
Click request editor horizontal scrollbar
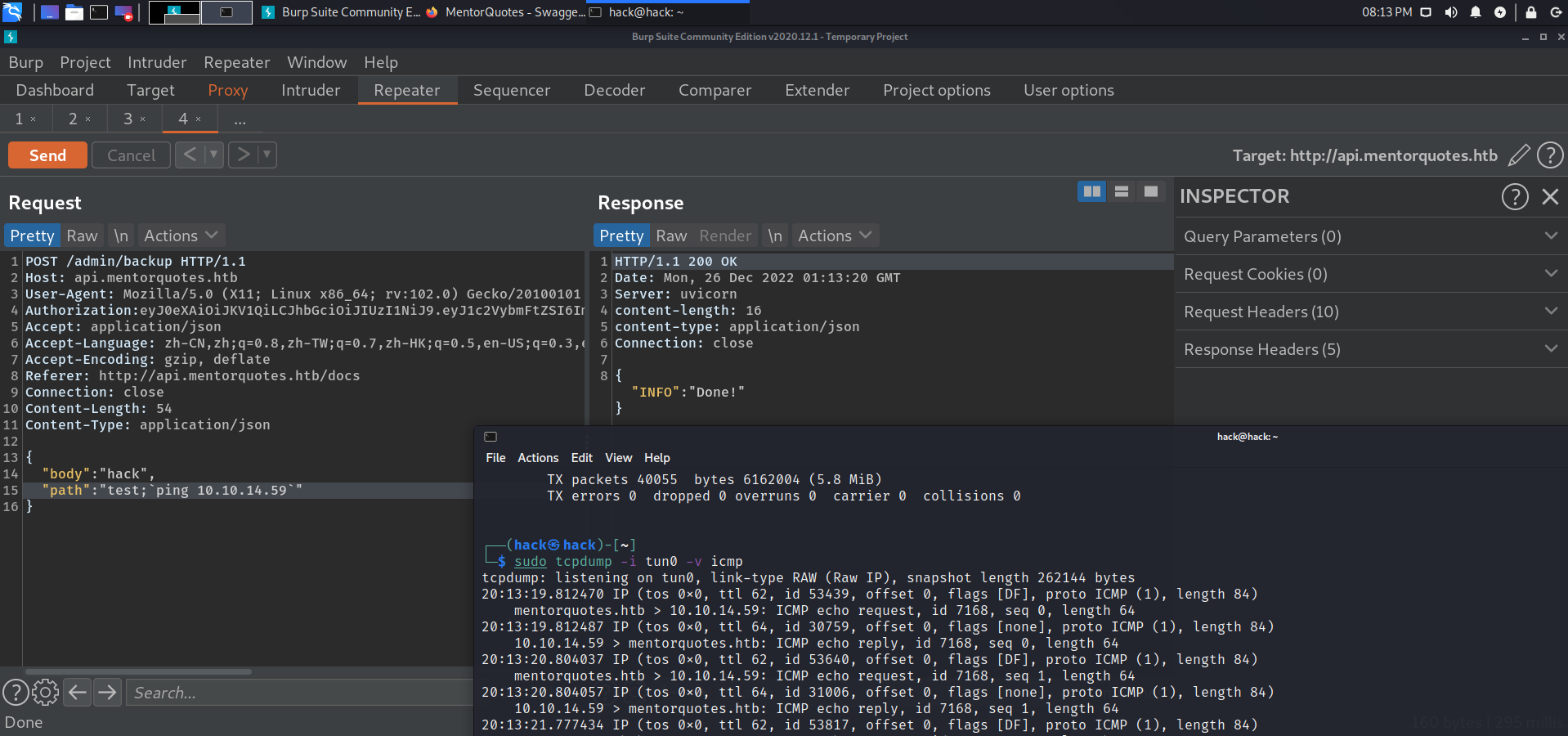tap(139, 671)
